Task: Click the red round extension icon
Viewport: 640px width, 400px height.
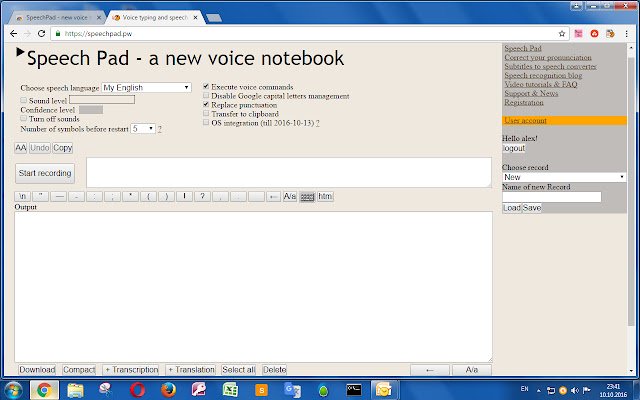Action: tap(594, 33)
